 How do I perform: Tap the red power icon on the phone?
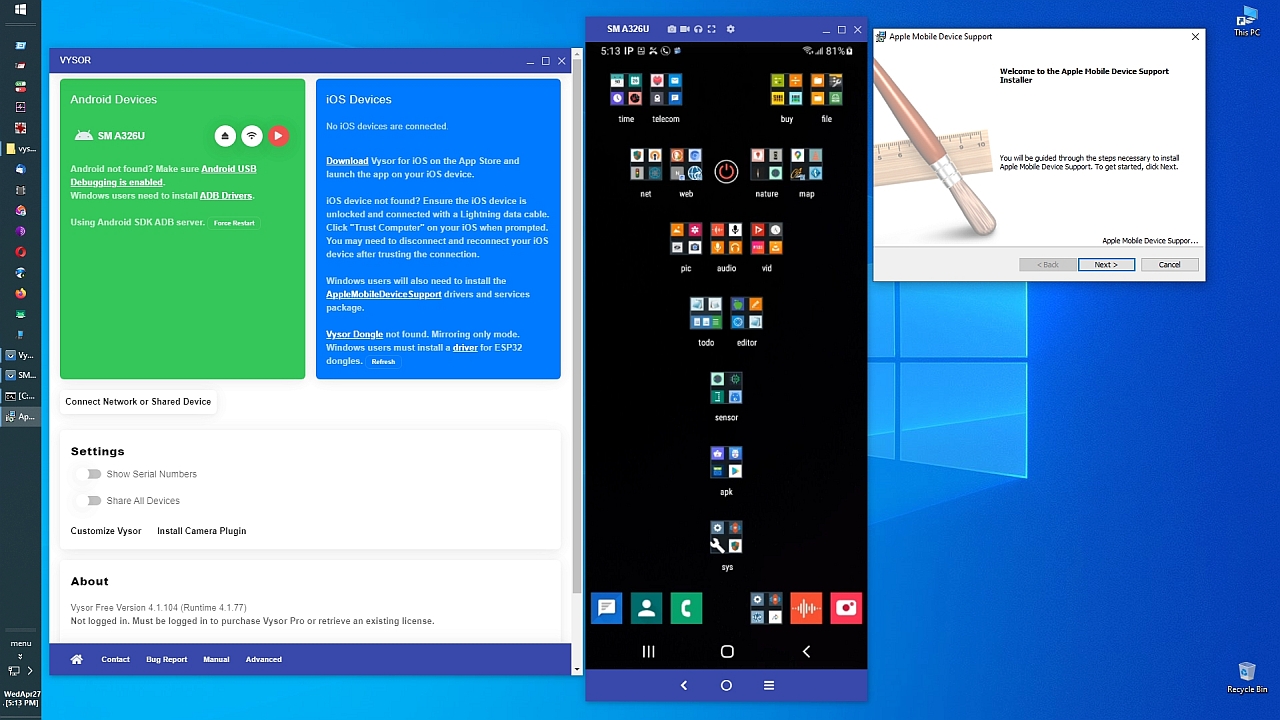[726, 172]
